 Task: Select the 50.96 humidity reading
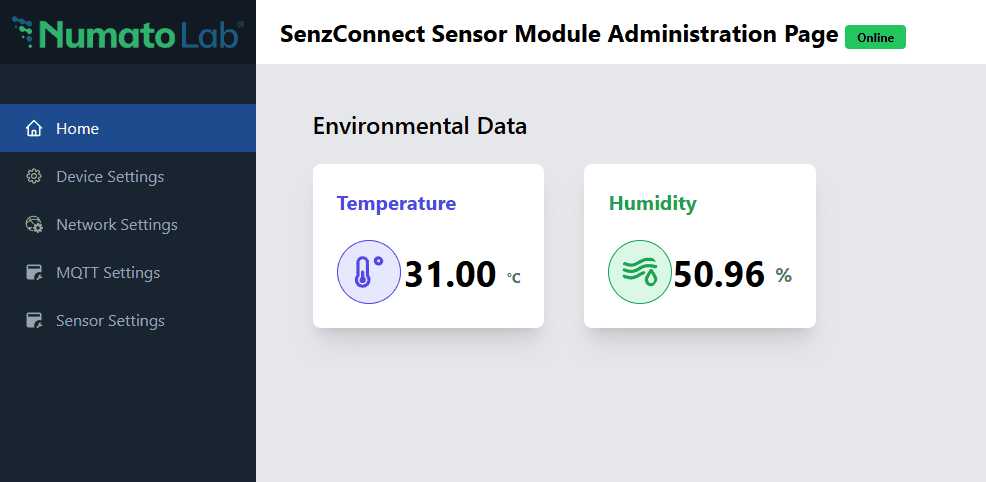pos(719,274)
